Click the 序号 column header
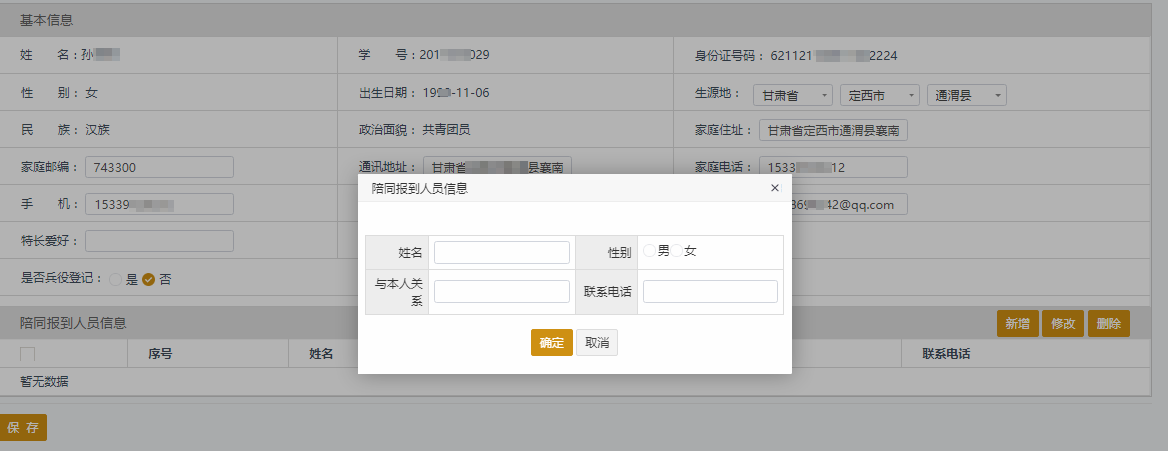Image resolution: width=1168 pixels, height=451 pixels. point(160,354)
